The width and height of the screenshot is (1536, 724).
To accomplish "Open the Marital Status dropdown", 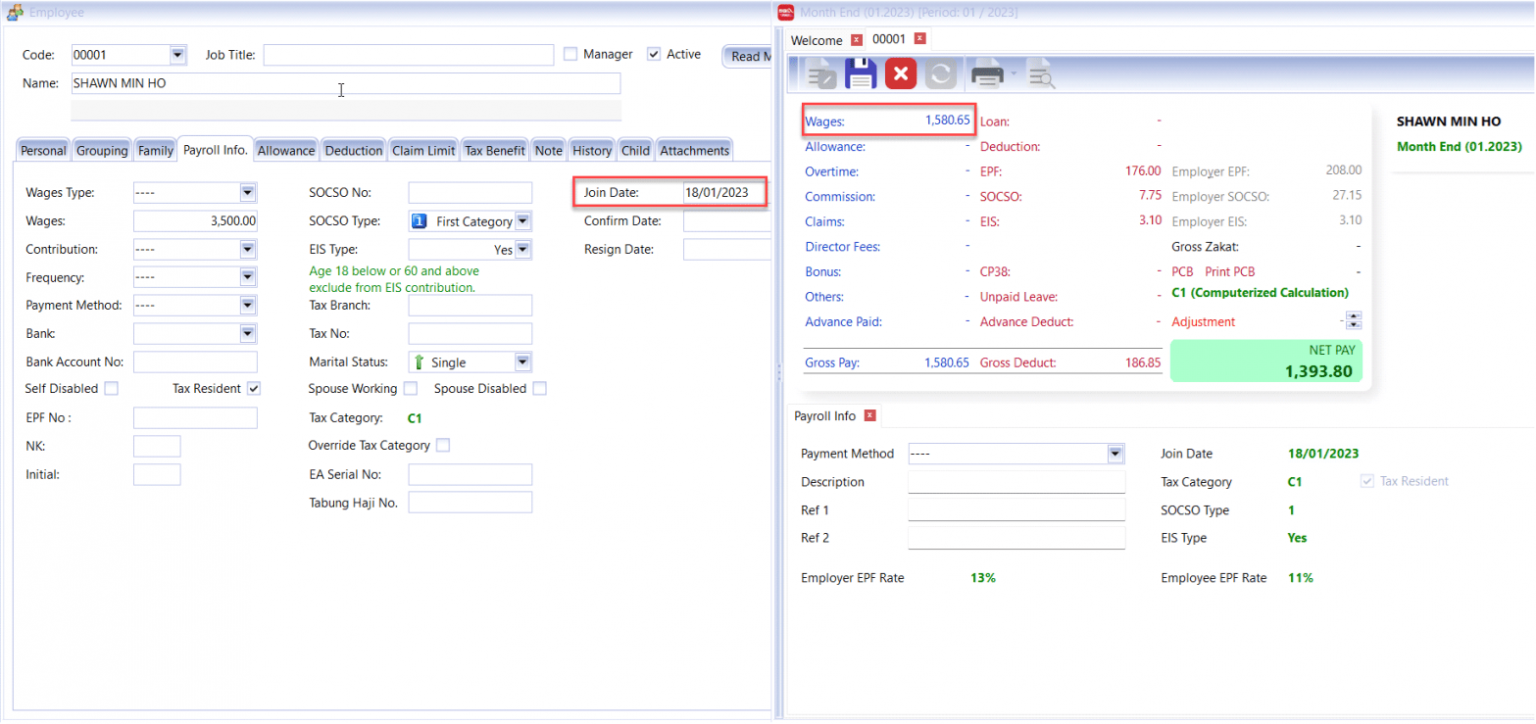I will coord(522,362).
